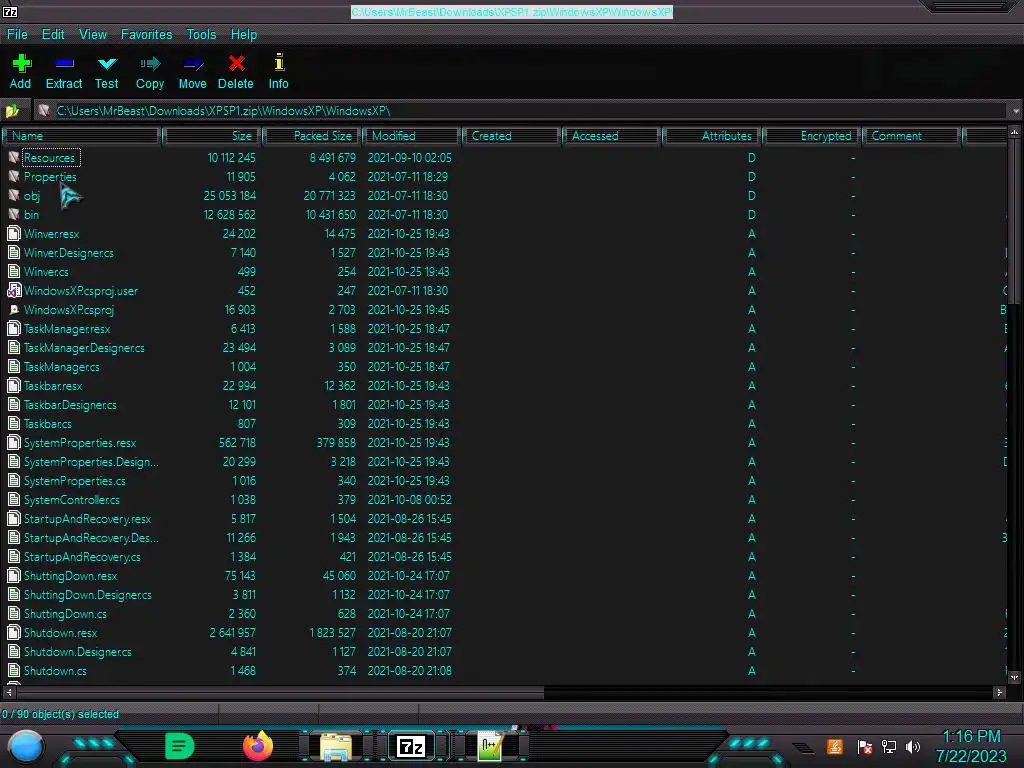Open Notepad++ from the taskbar
Viewport: 1024px width, 768px height.
click(489, 746)
